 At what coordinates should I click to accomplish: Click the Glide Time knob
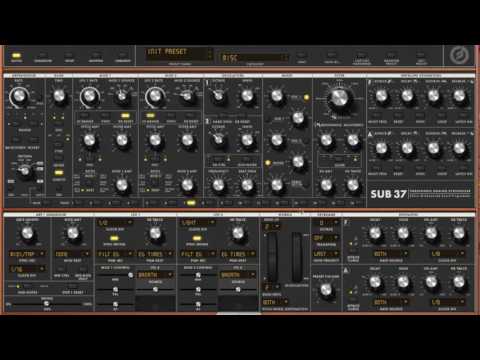[59, 96]
